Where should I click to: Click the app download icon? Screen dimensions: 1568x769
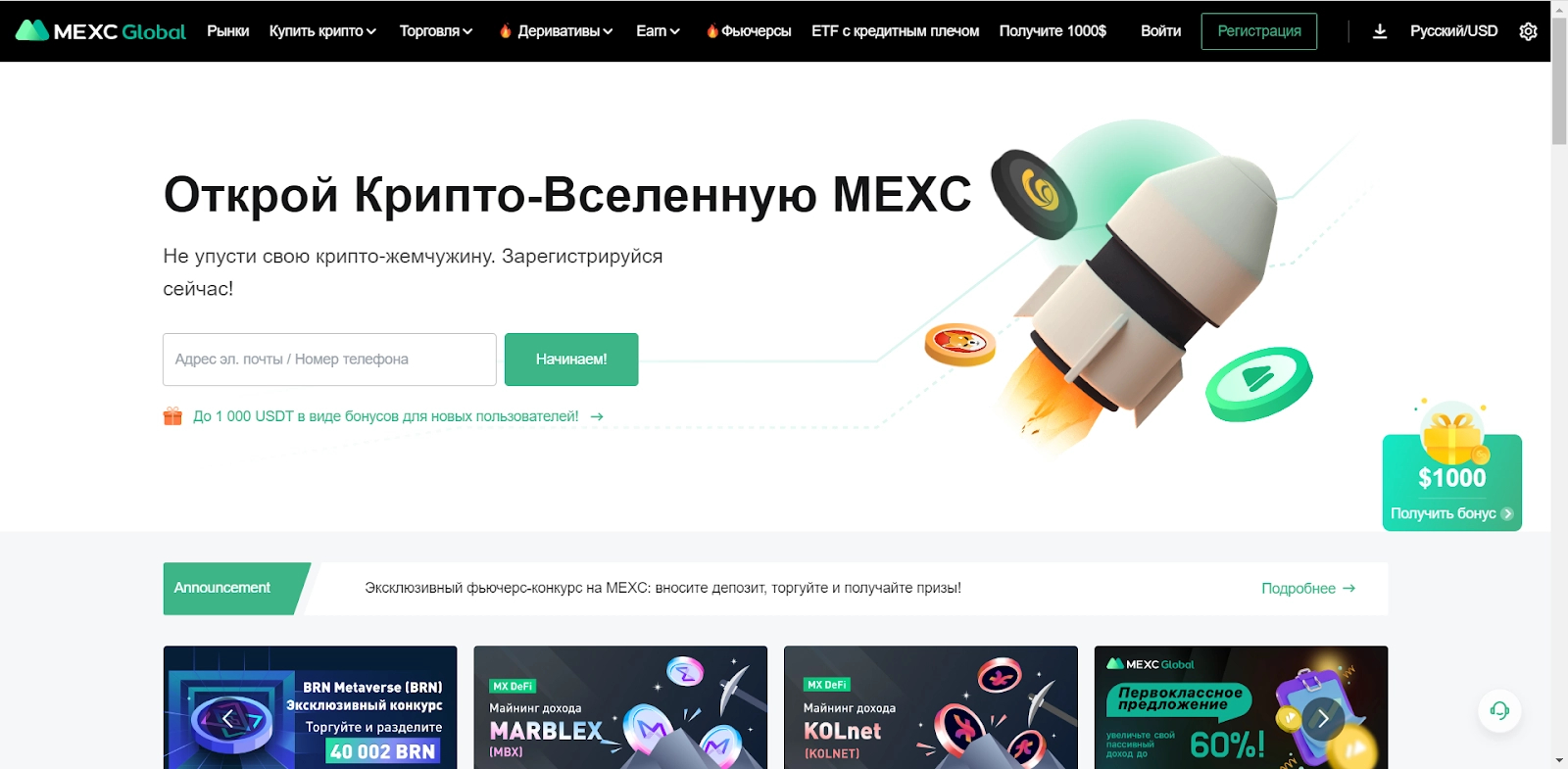click(x=1380, y=31)
